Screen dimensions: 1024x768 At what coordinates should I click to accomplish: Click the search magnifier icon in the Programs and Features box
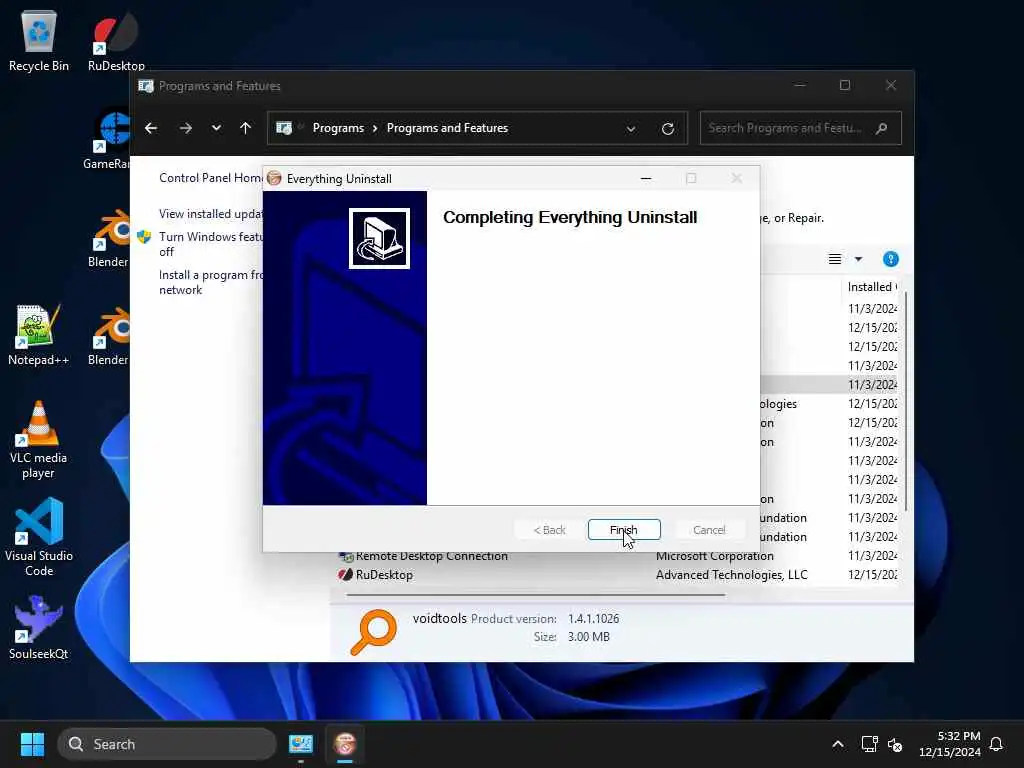(x=882, y=128)
